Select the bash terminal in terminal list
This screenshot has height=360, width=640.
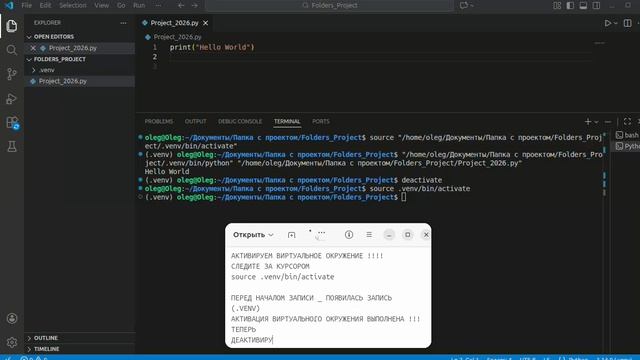click(627, 135)
